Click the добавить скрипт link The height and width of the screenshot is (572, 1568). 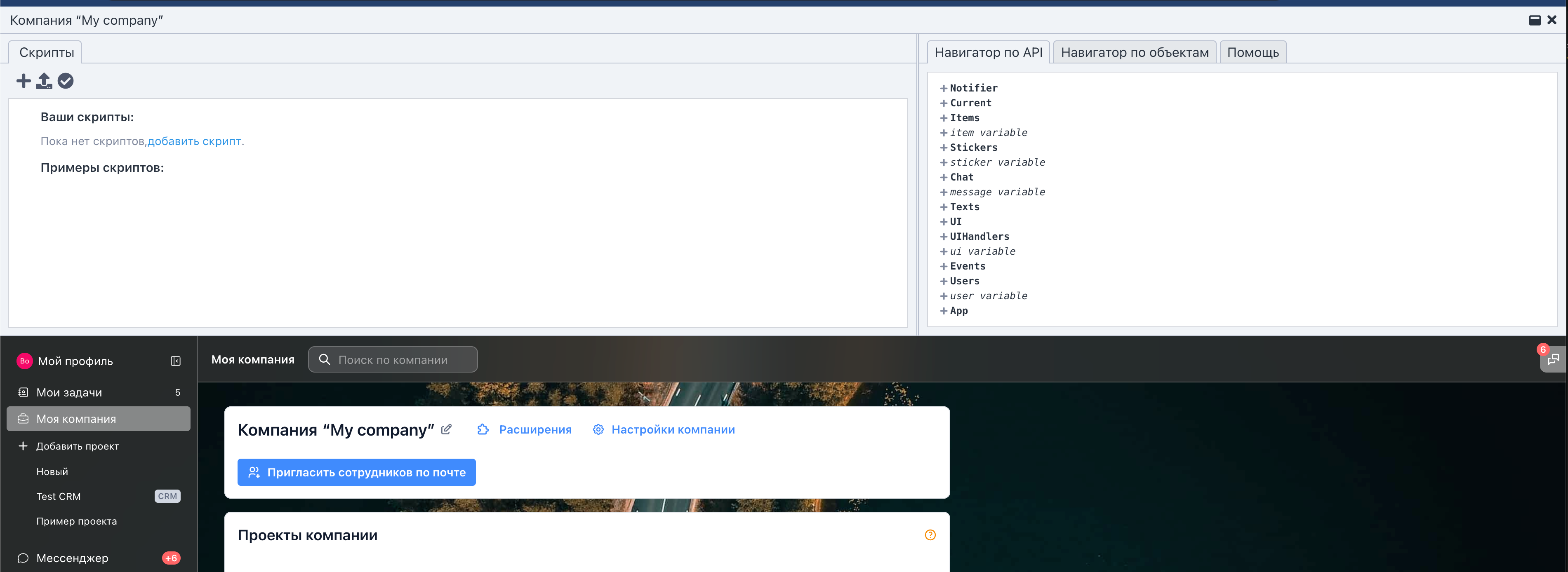(x=194, y=141)
